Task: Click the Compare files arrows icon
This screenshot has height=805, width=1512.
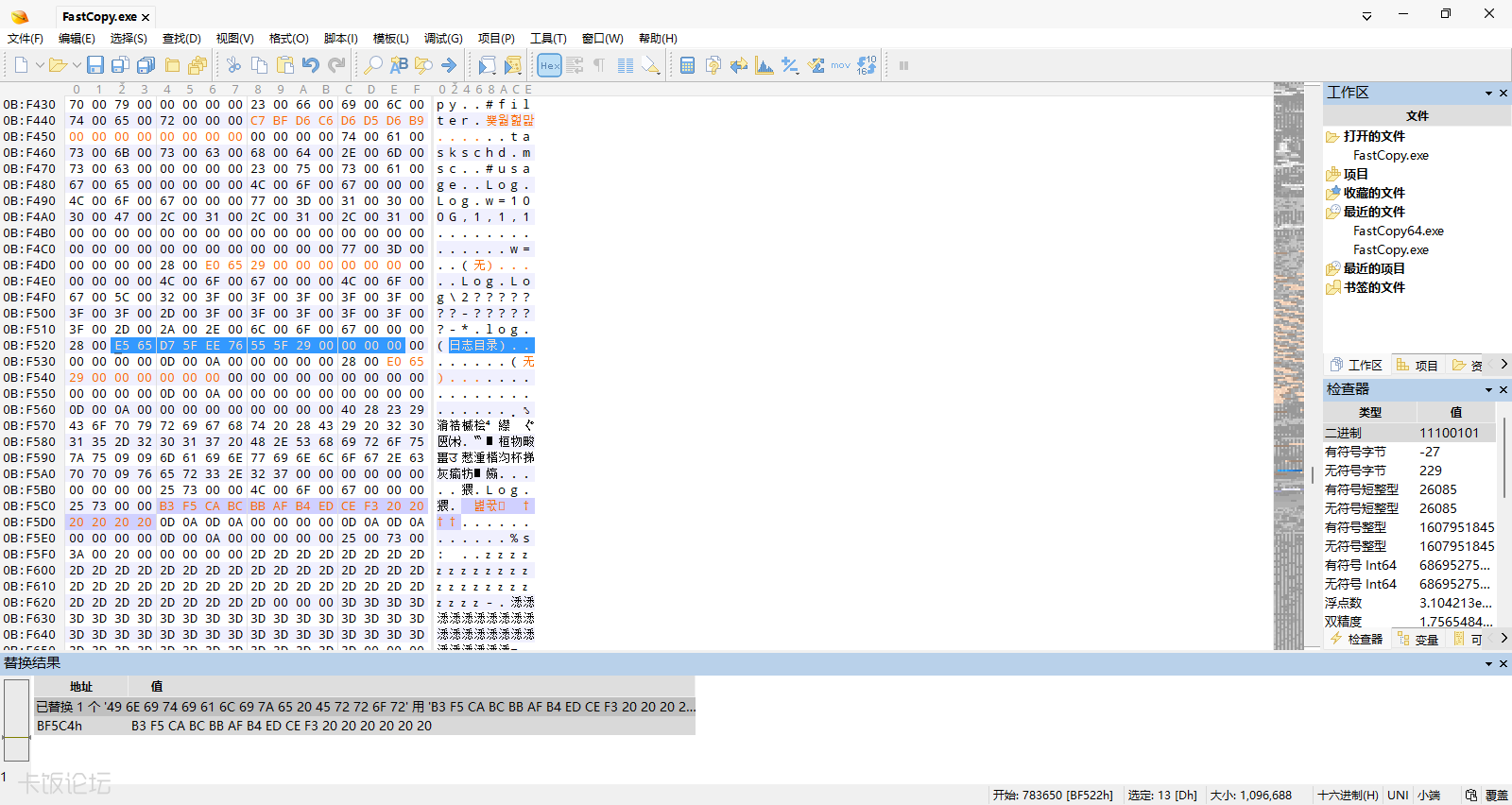Action: pyautogui.click(x=739, y=65)
